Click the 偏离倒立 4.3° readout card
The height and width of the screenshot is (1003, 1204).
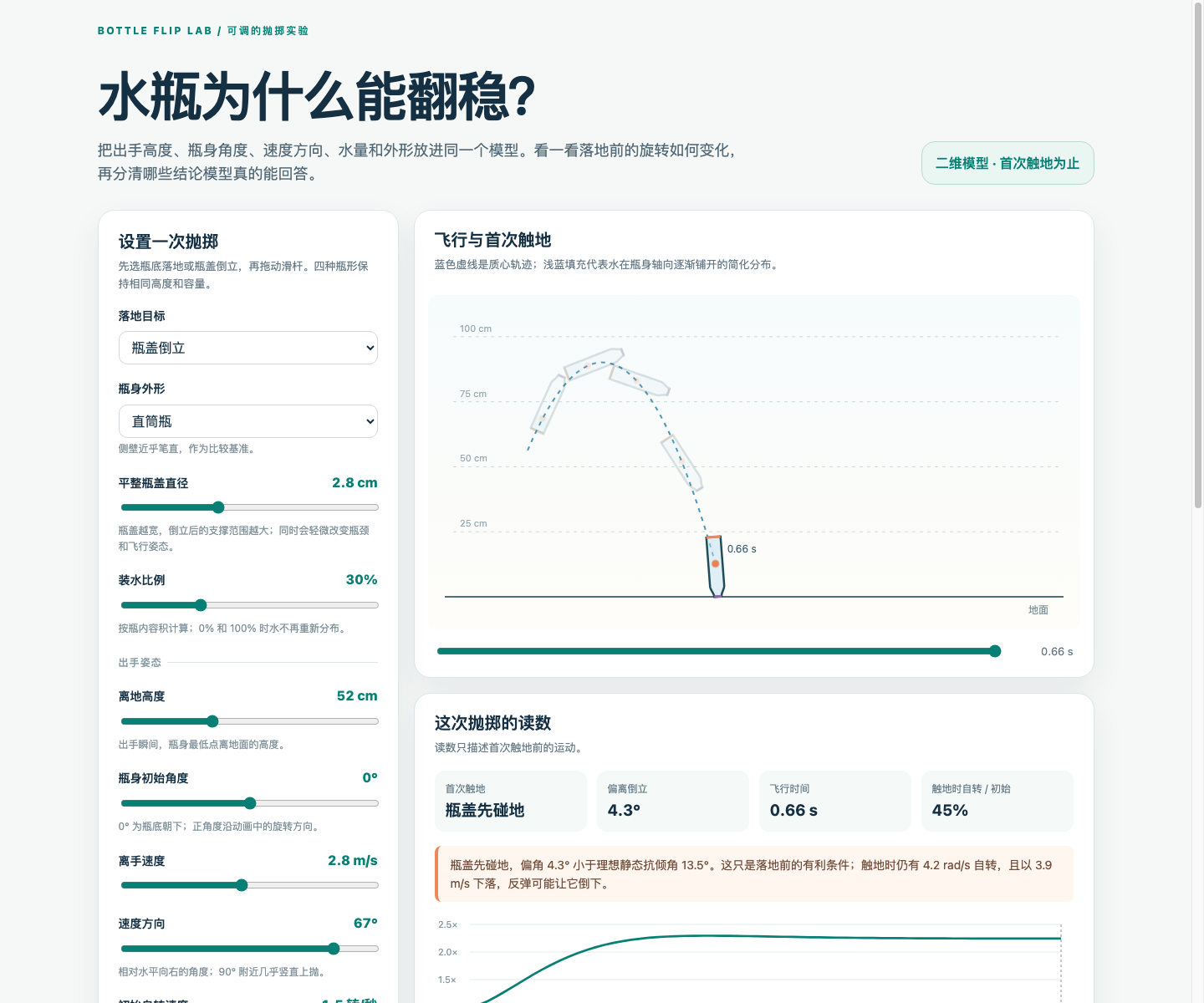coord(673,801)
